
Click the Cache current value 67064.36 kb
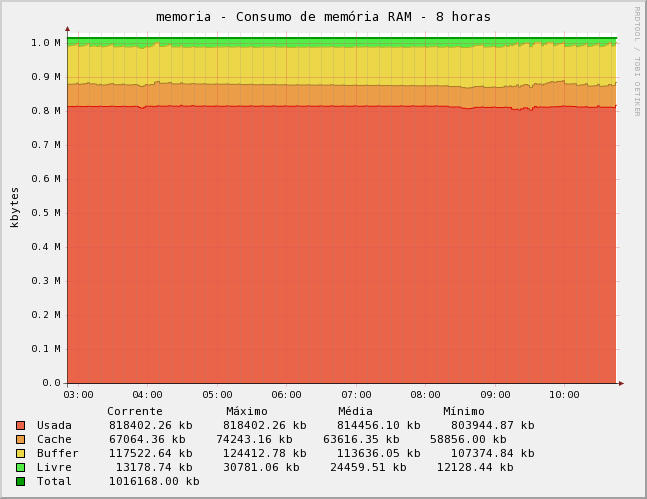(x=147, y=440)
